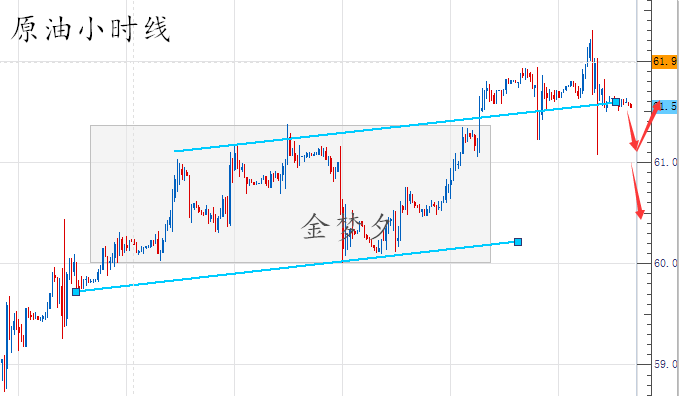Image resolution: width=679 pixels, height=396 pixels.
Task: Click the red down arrow starting from current price
Action: [x=632, y=129]
